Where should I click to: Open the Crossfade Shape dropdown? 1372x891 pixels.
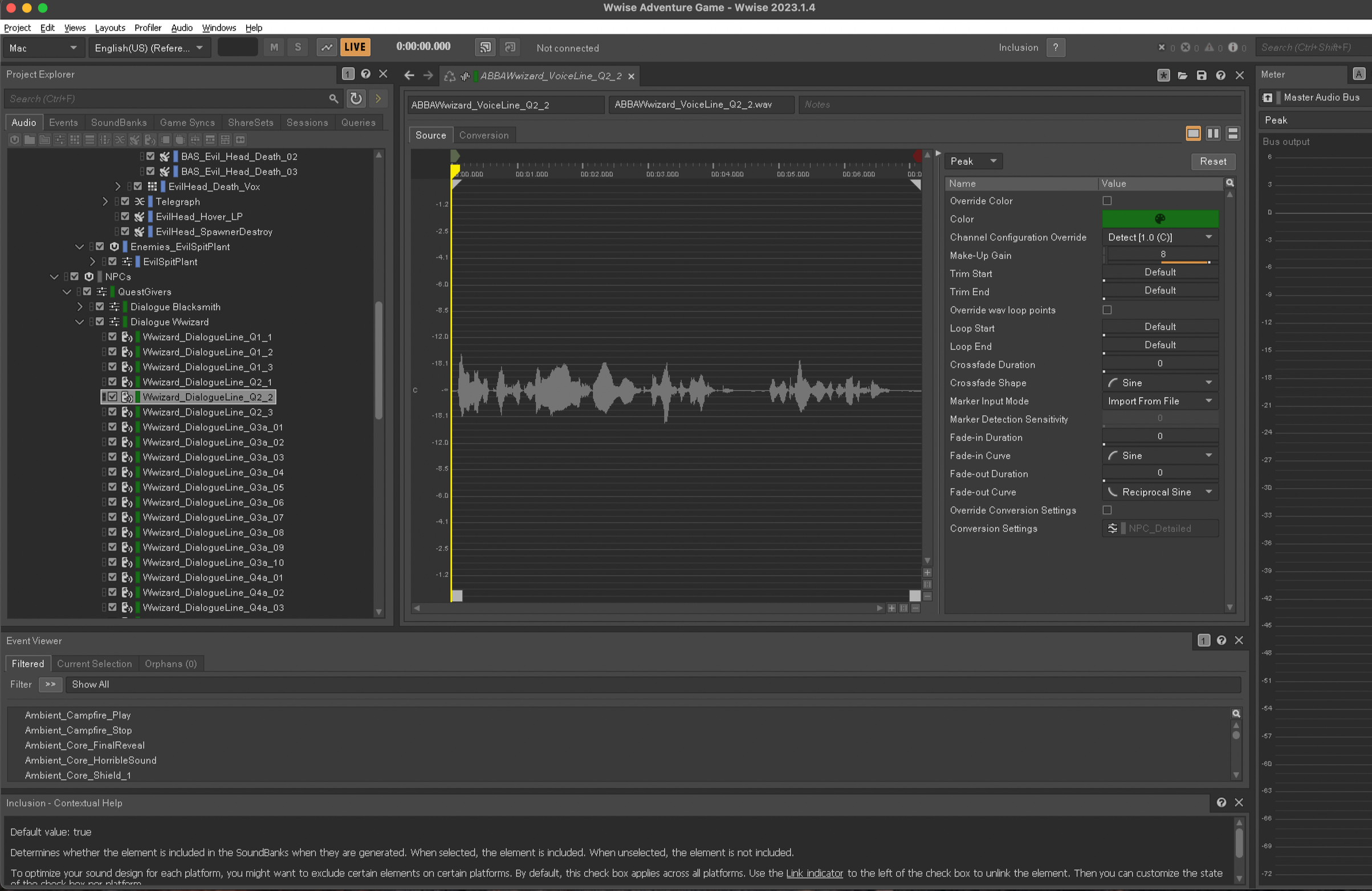(1160, 383)
